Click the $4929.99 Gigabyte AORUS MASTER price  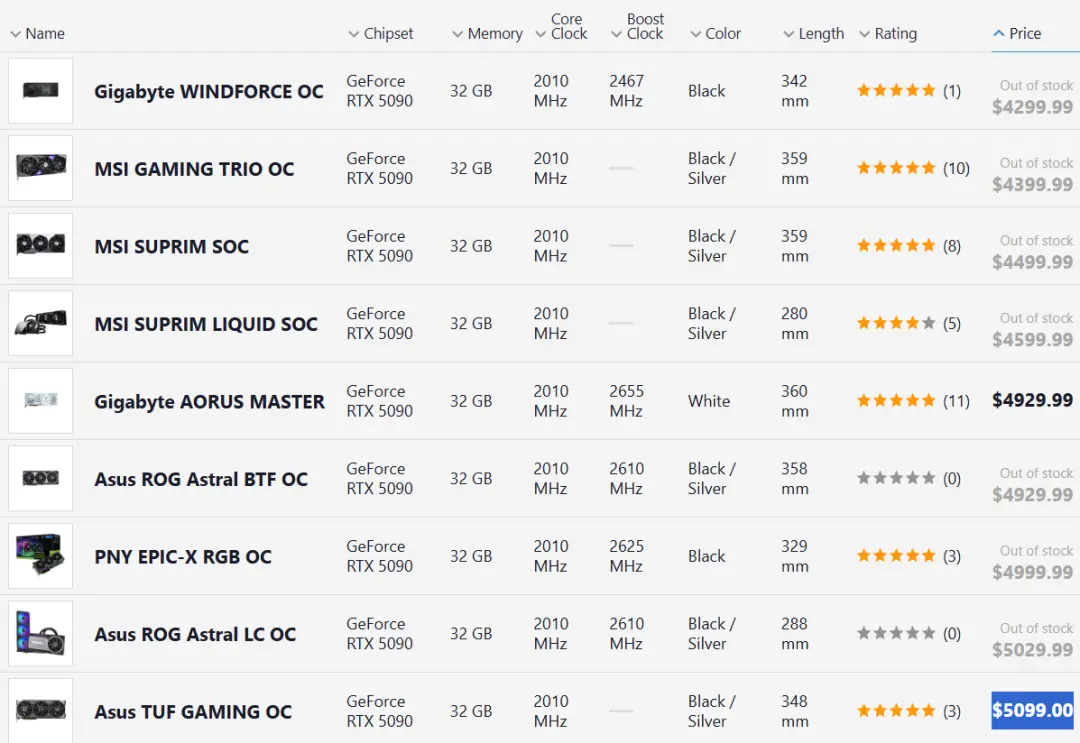tap(1032, 400)
